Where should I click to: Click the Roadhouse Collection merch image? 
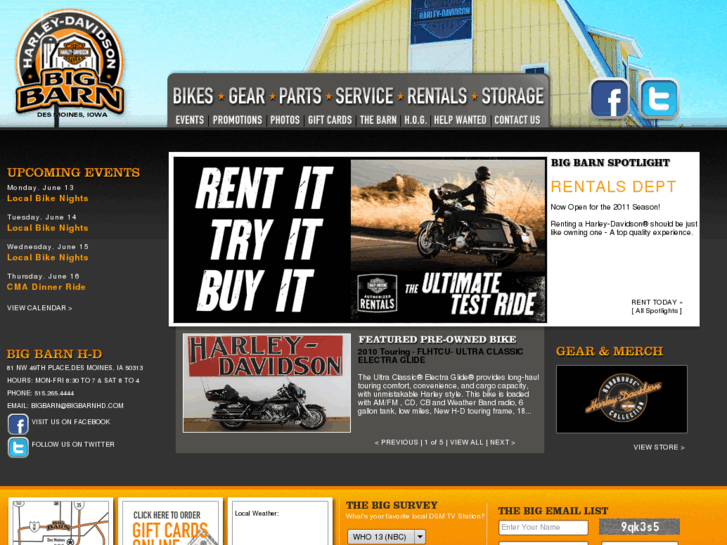point(622,399)
